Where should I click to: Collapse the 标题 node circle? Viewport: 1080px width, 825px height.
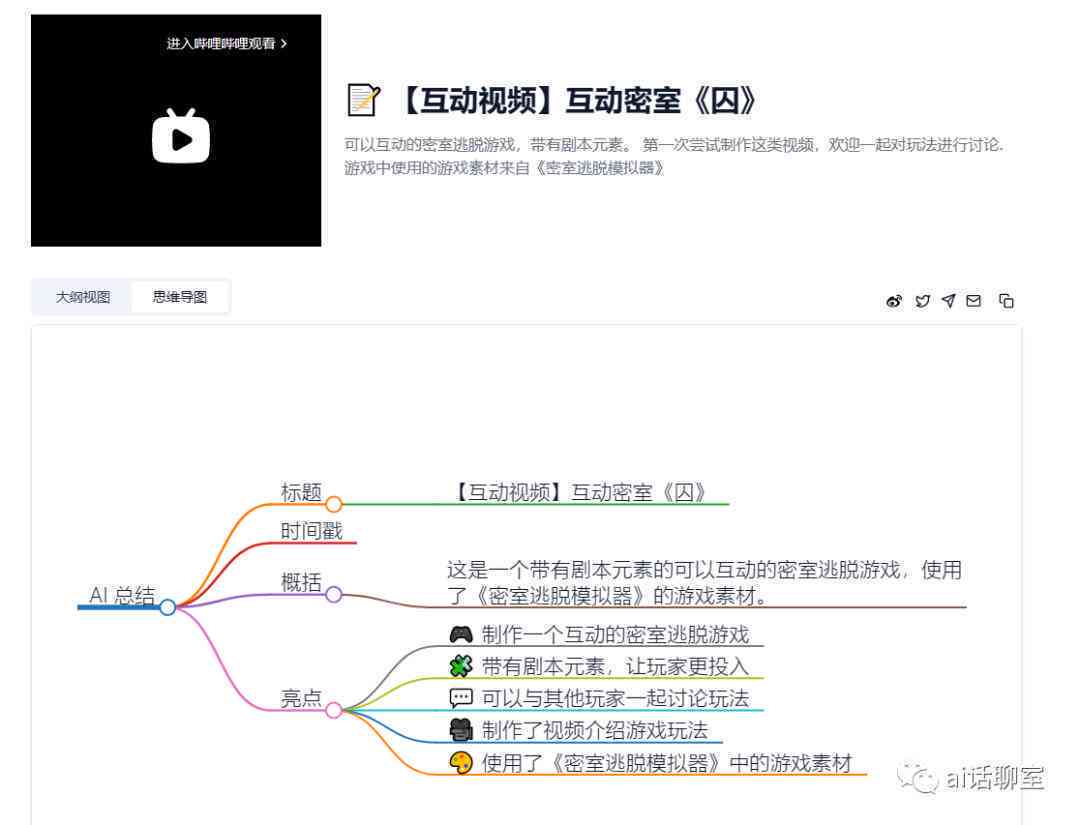point(333,504)
